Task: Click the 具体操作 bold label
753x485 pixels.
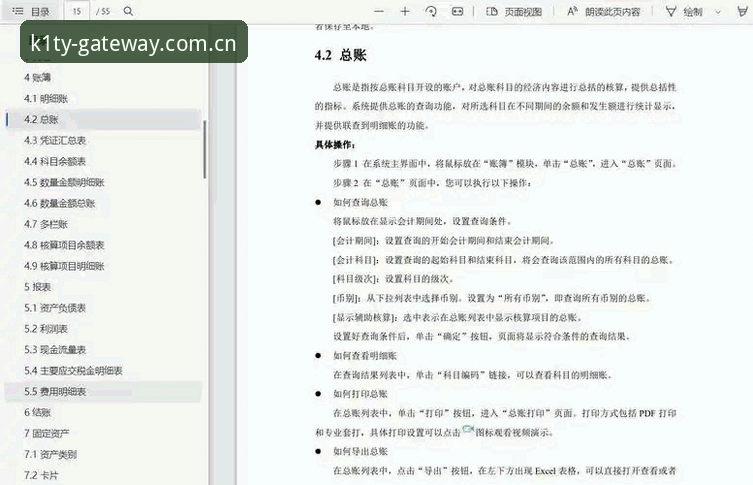Action: click(335, 145)
